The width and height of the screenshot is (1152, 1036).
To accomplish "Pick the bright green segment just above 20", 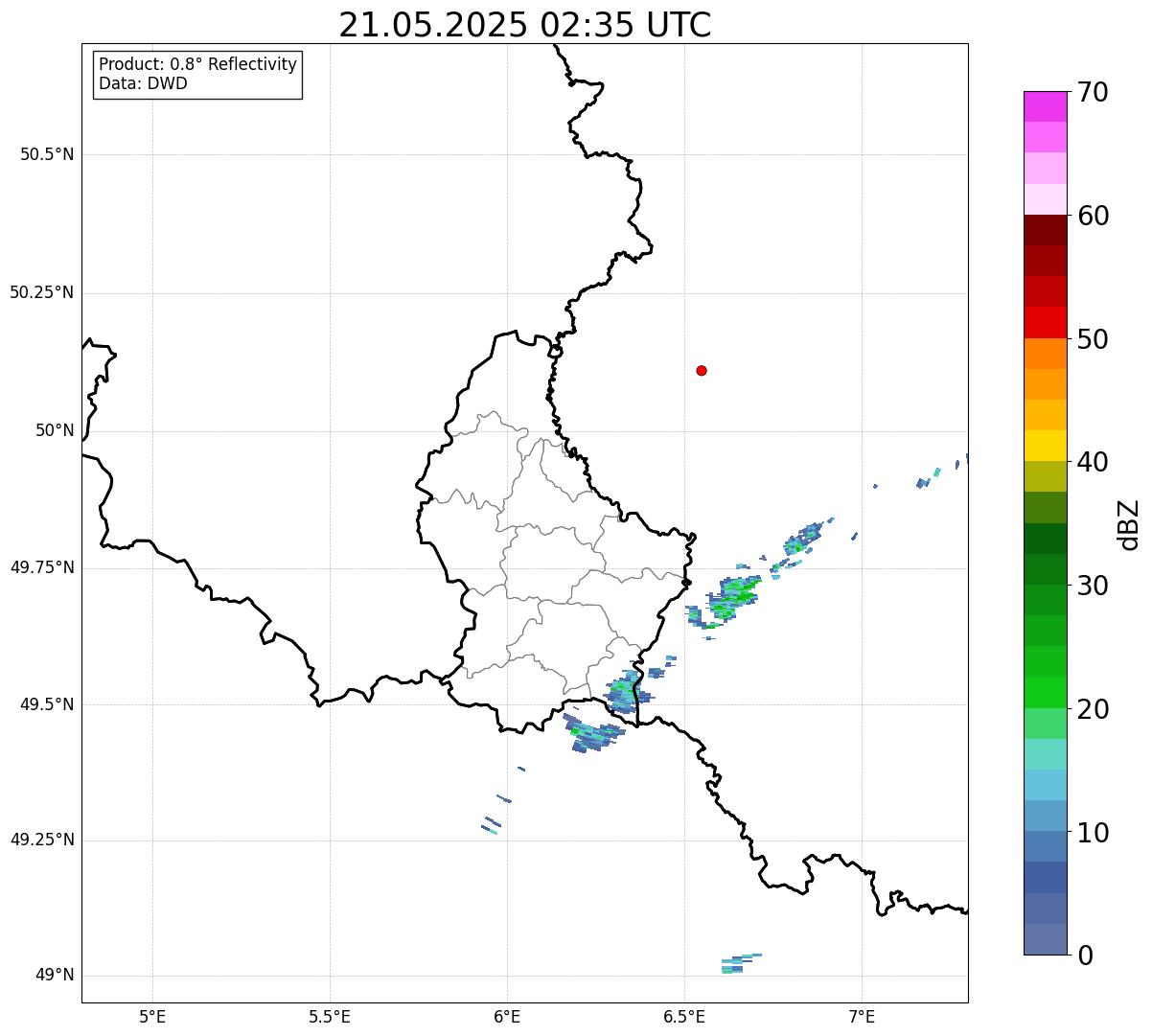I will (1046, 693).
